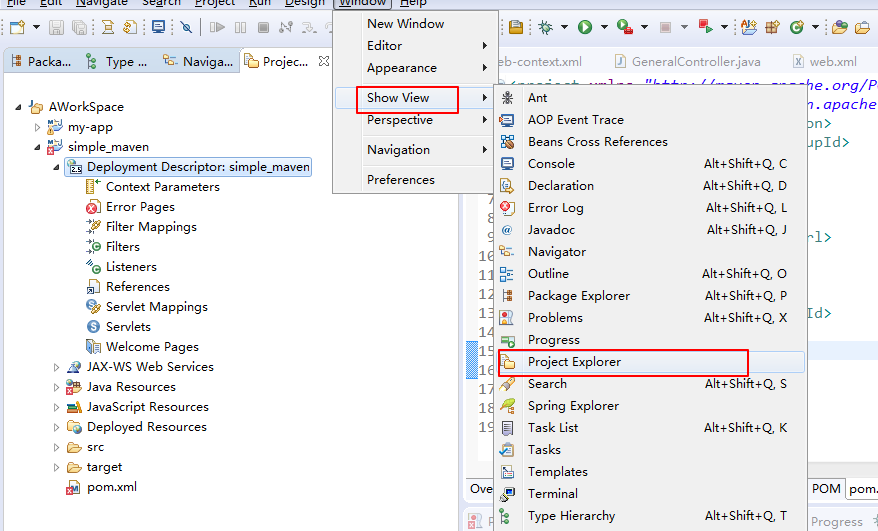
Task: Select Project Explorer in Show View
Action: (x=651, y=362)
